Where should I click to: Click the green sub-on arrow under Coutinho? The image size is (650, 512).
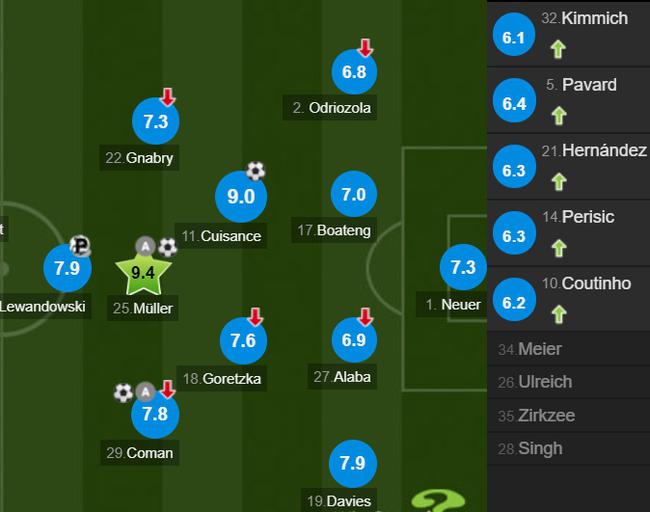559,314
